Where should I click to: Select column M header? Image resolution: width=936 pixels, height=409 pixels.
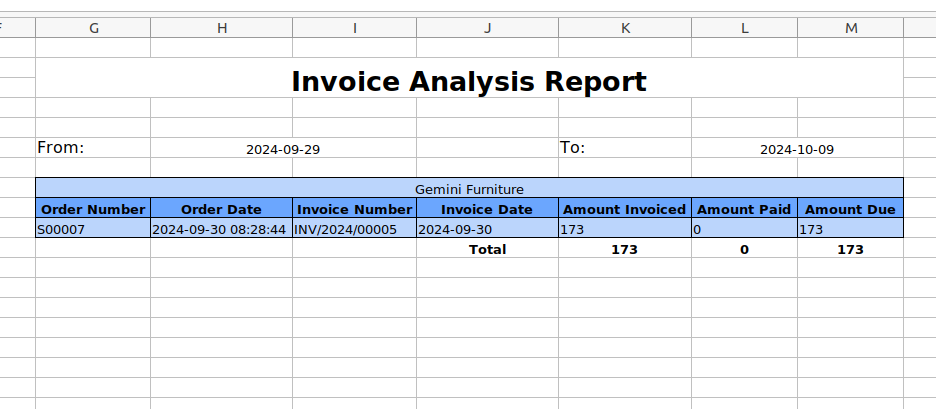point(851,28)
